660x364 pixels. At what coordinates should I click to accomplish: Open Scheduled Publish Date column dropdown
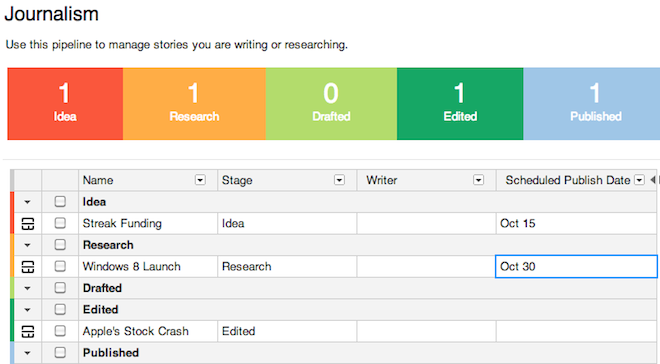(639, 180)
